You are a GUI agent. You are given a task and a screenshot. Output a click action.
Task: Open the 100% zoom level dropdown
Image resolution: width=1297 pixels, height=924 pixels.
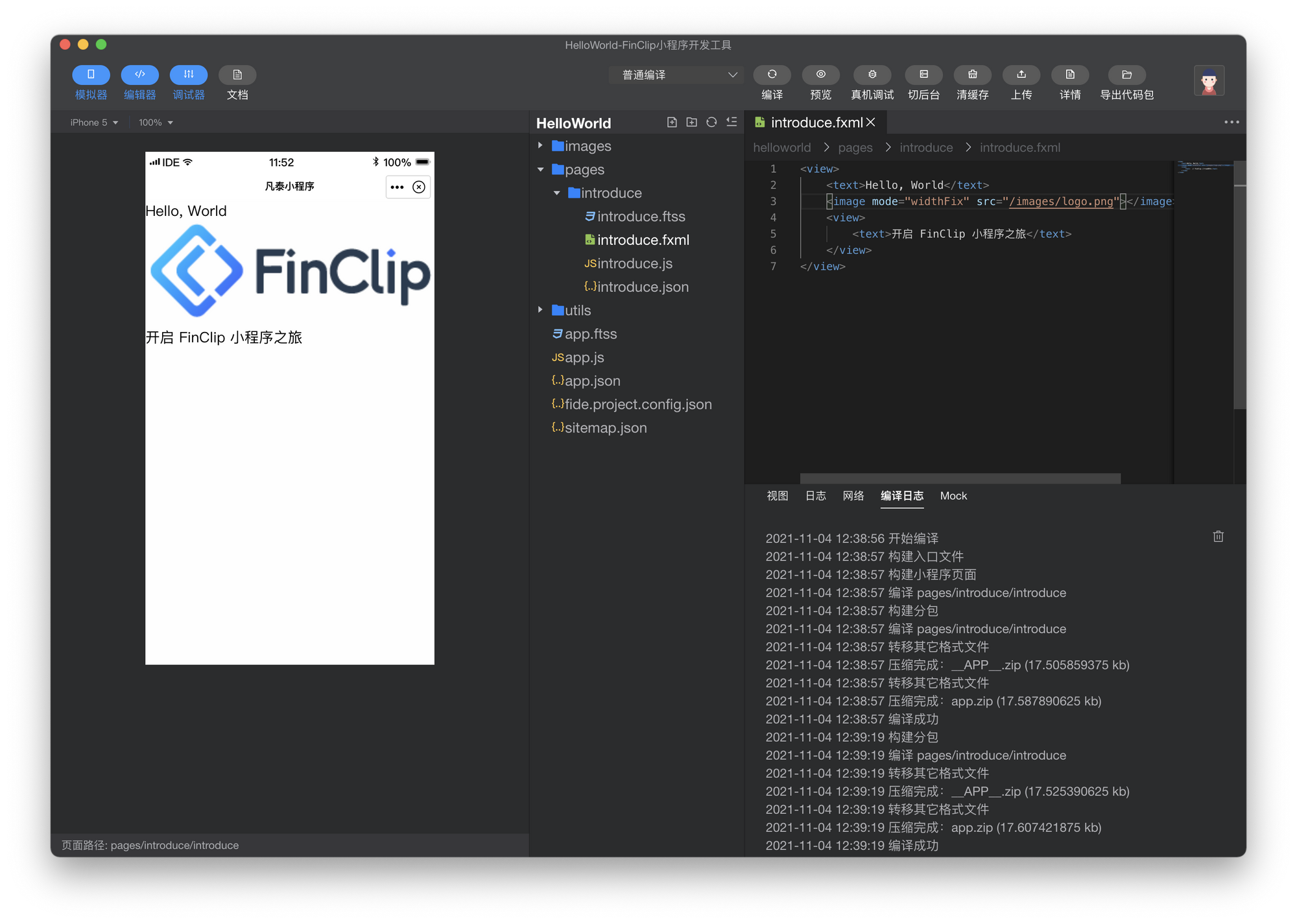(156, 123)
